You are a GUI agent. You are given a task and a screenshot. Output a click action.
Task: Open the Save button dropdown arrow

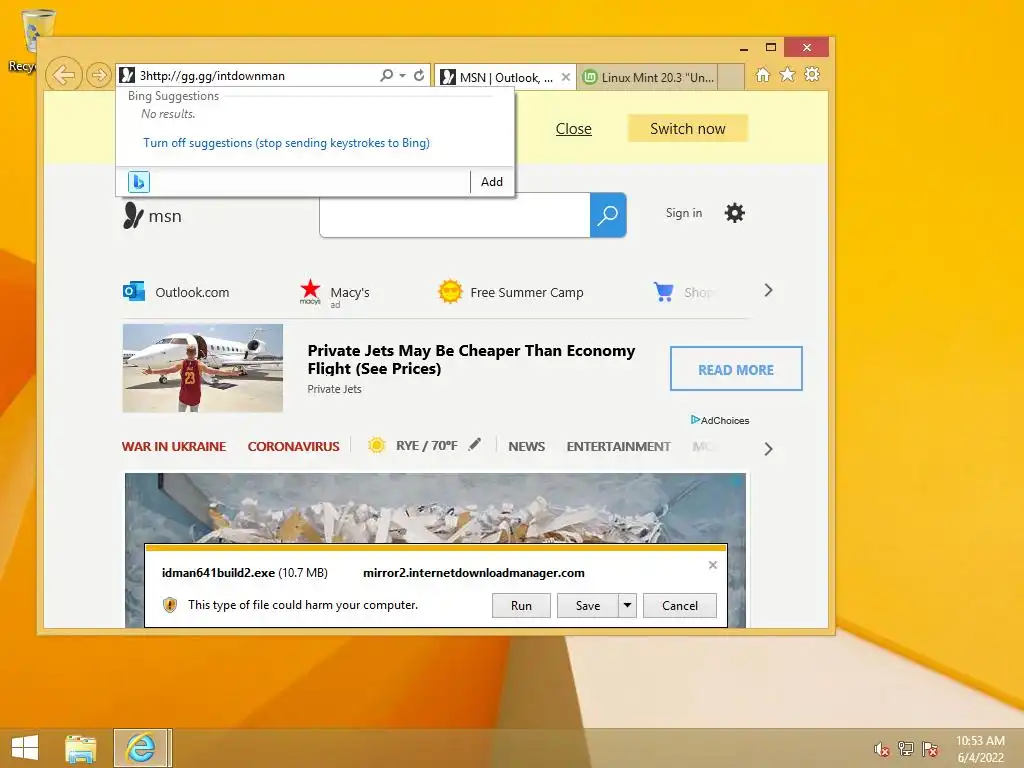coord(627,605)
